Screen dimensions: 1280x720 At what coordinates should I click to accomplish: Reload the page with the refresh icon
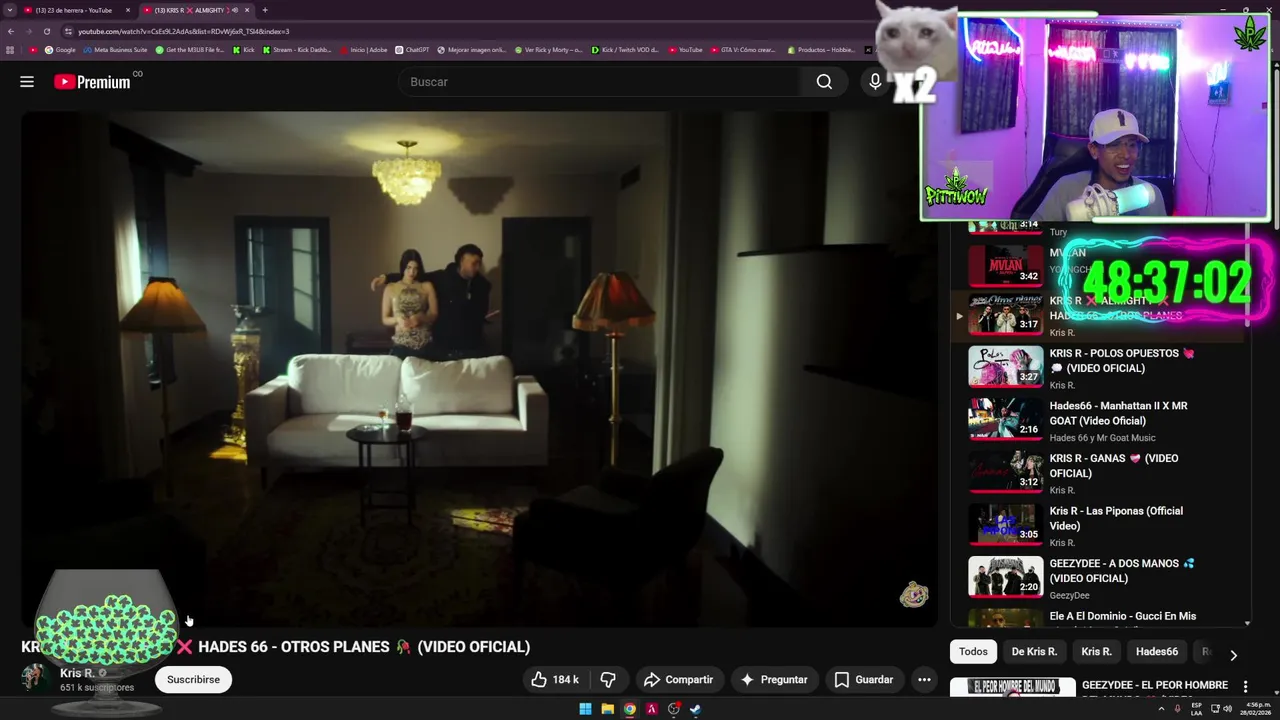click(47, 31)
